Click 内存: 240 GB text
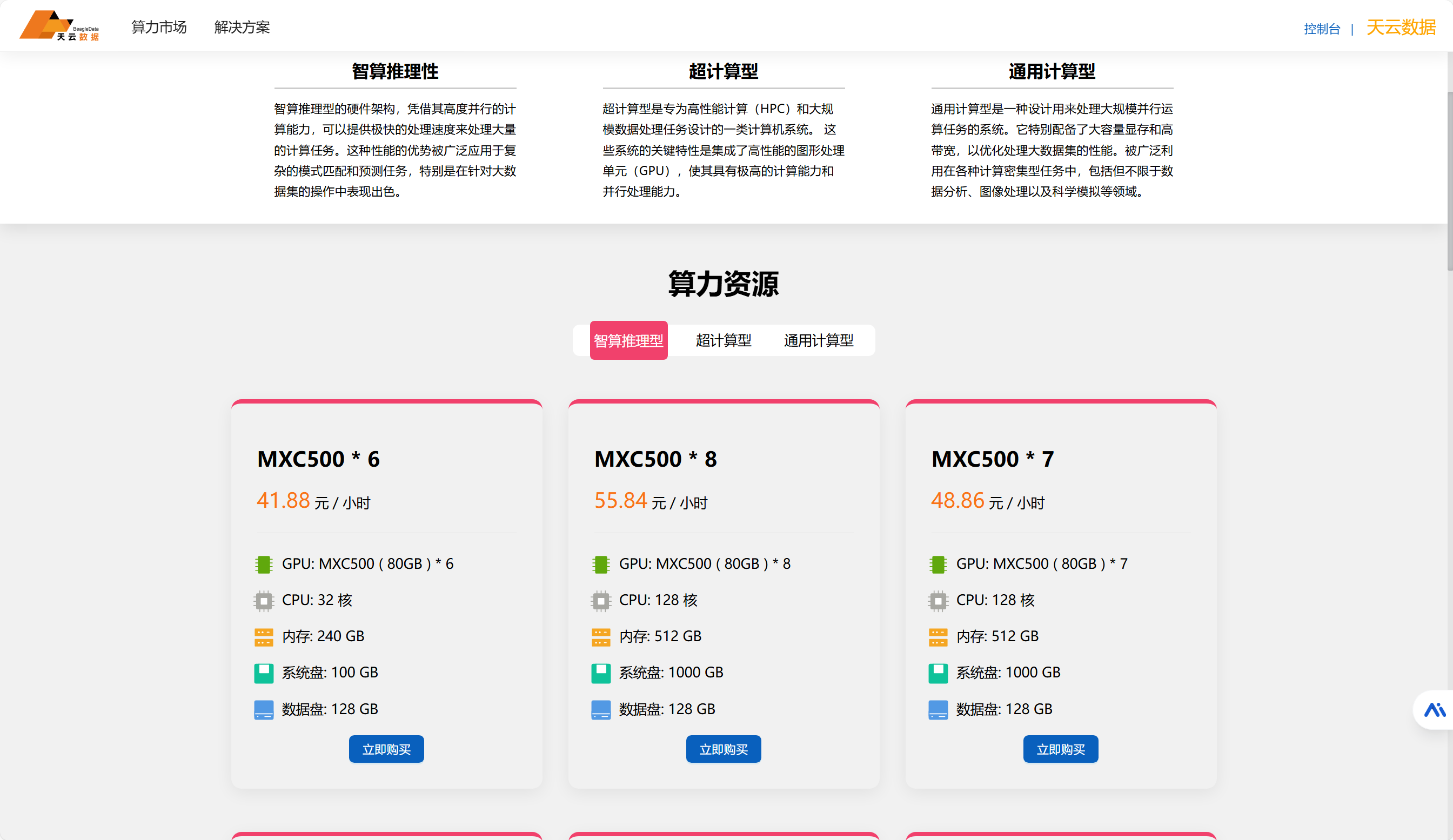The width and height of the screenshot is (1453, 840). [323, 636]
